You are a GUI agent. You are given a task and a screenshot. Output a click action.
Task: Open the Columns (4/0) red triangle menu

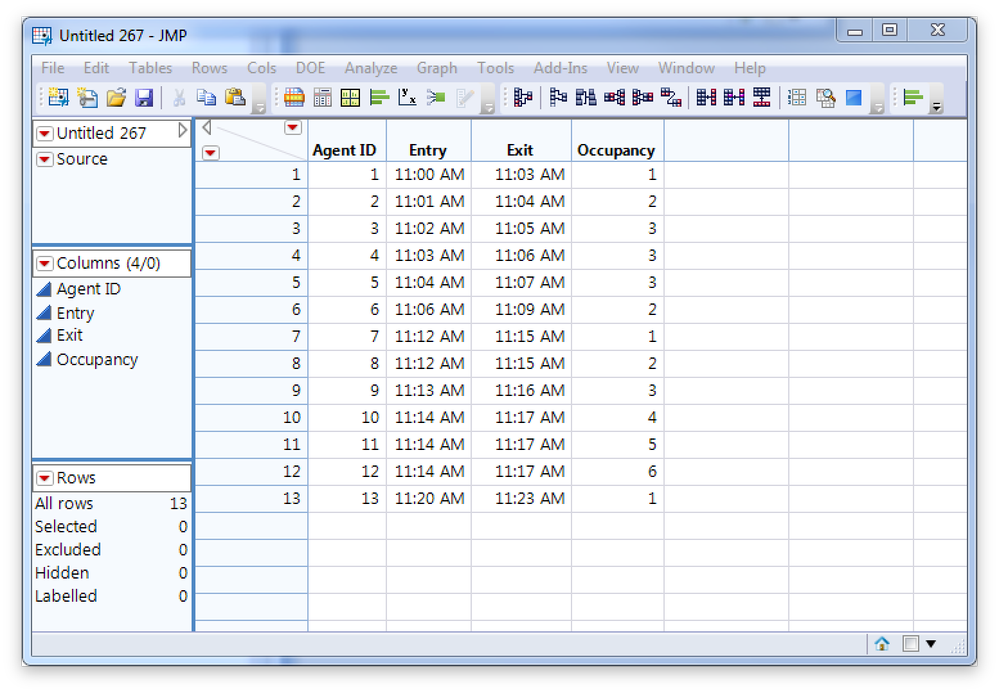click(x=45, y=263)
